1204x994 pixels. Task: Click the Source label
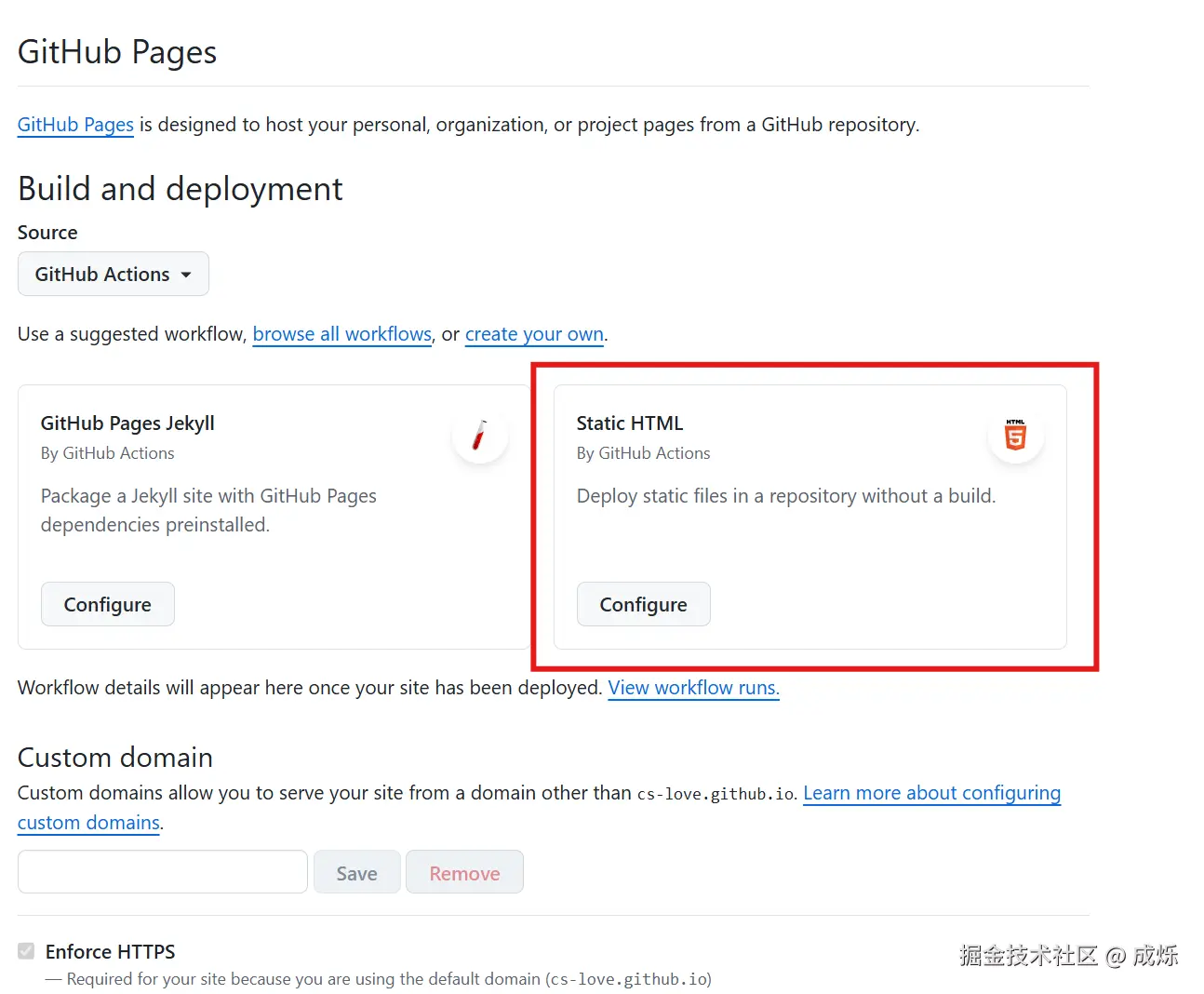47,233
